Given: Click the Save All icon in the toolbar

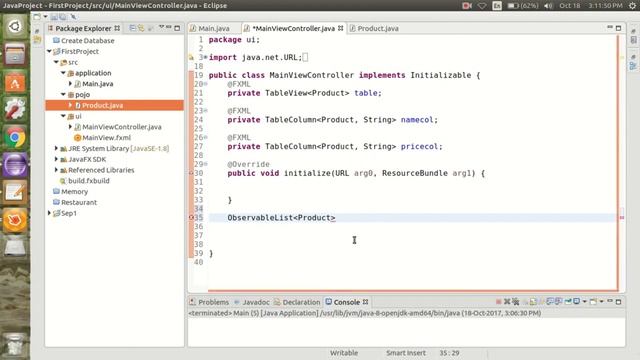Looking at the screenshot, I should pos(63,17).
